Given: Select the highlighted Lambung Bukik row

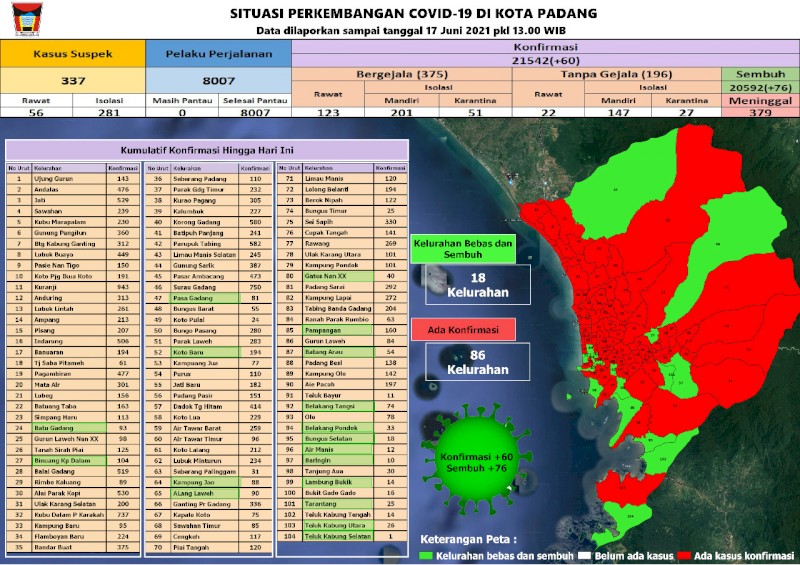Looking at the screenshot, I should click(x=342, y=482).
